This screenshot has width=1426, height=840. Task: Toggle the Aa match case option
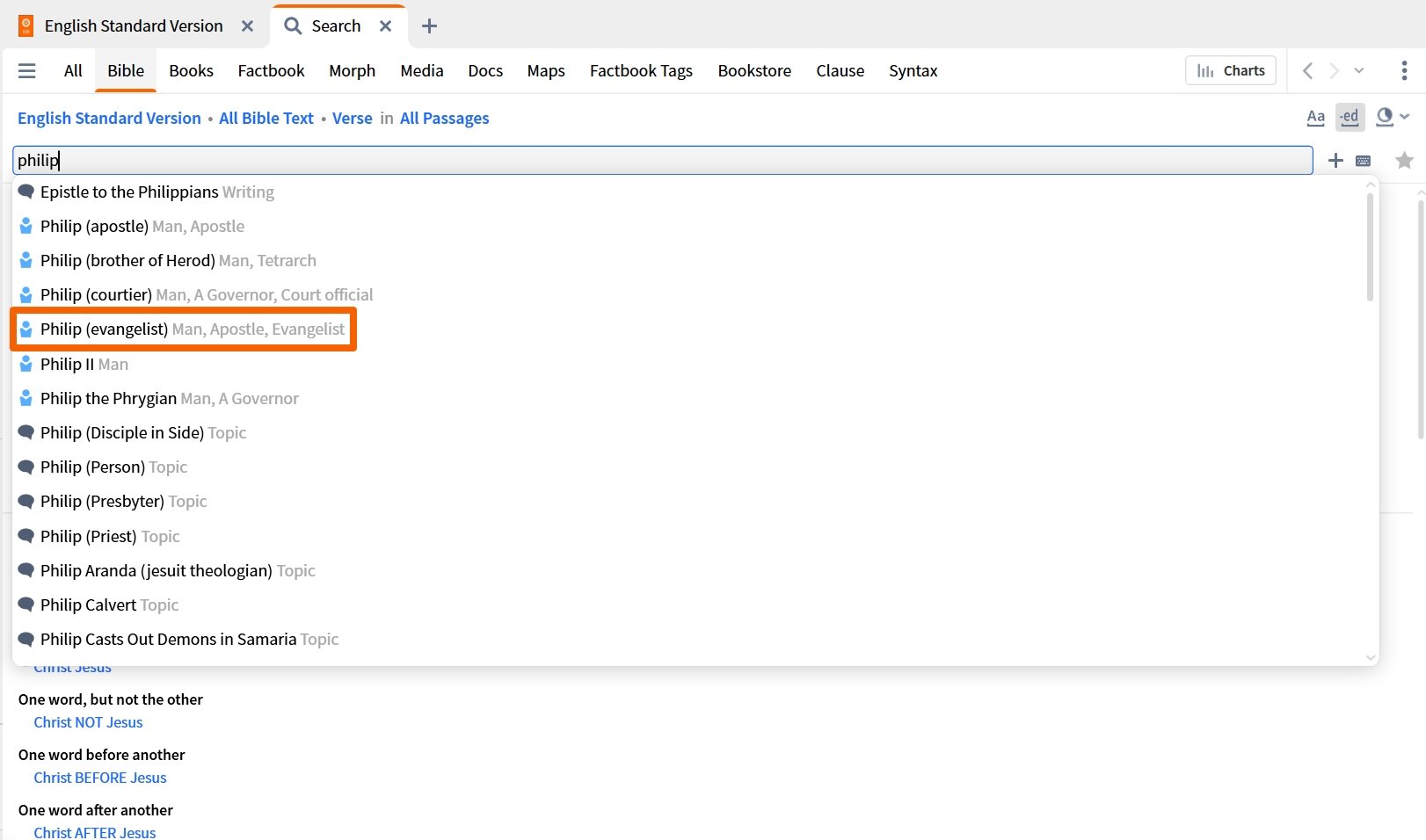[1316, 117]
